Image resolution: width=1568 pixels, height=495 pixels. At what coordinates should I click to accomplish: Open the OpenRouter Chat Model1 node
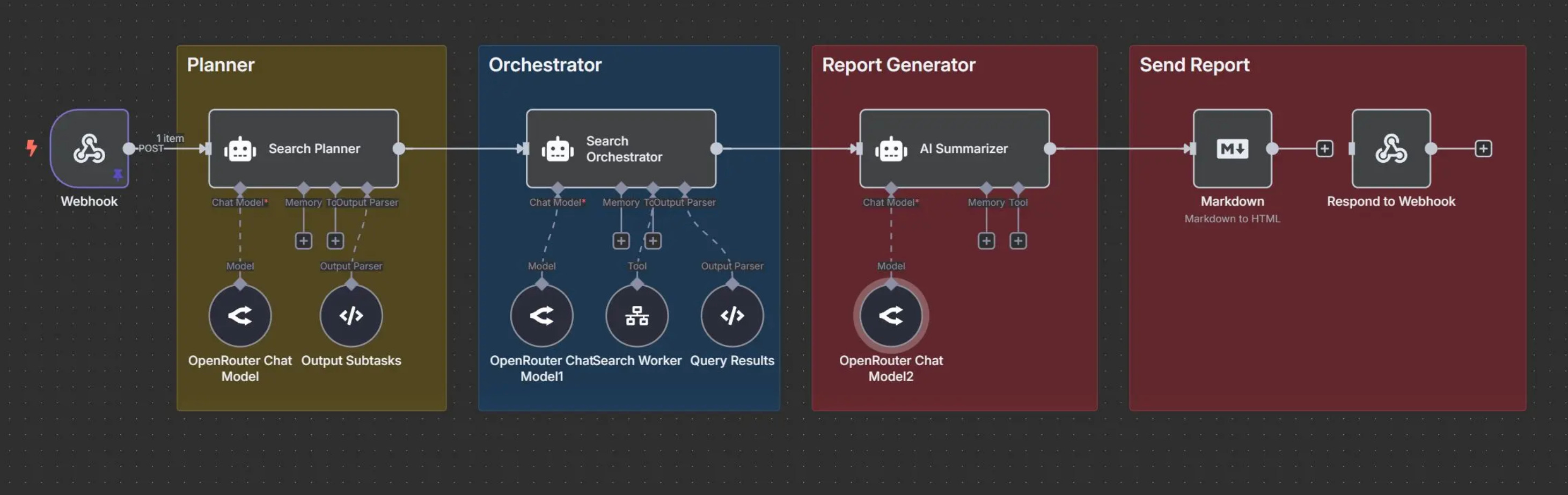(x=542, y=315)
